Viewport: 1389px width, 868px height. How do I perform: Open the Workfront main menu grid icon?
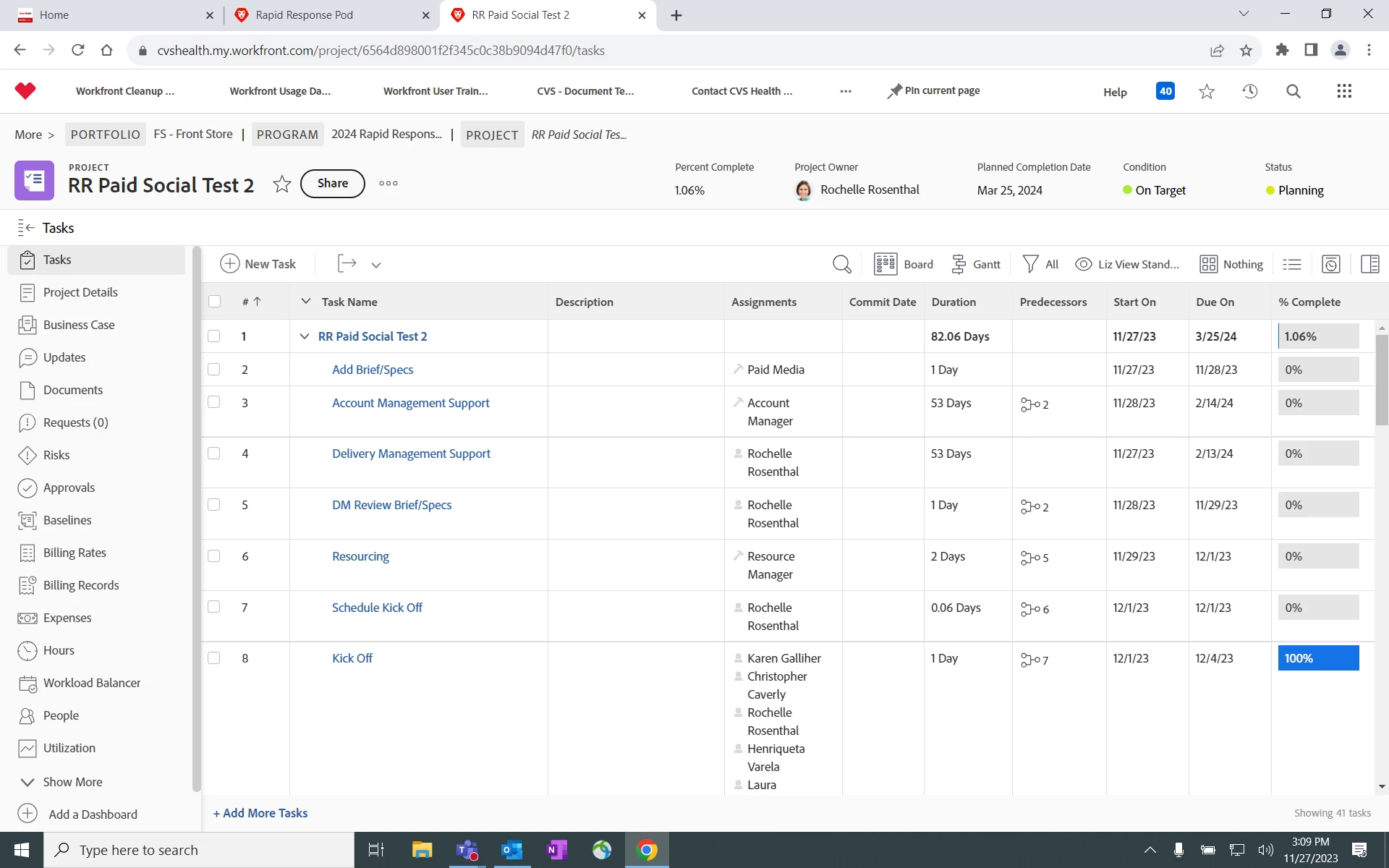pos(1343,91)
